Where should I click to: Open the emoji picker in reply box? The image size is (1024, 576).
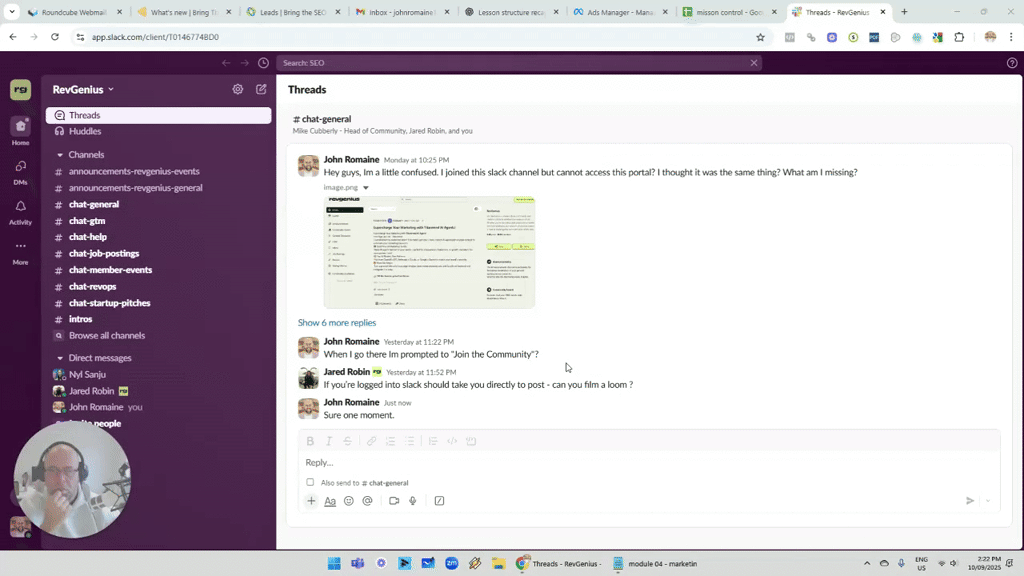click(349, 501)
